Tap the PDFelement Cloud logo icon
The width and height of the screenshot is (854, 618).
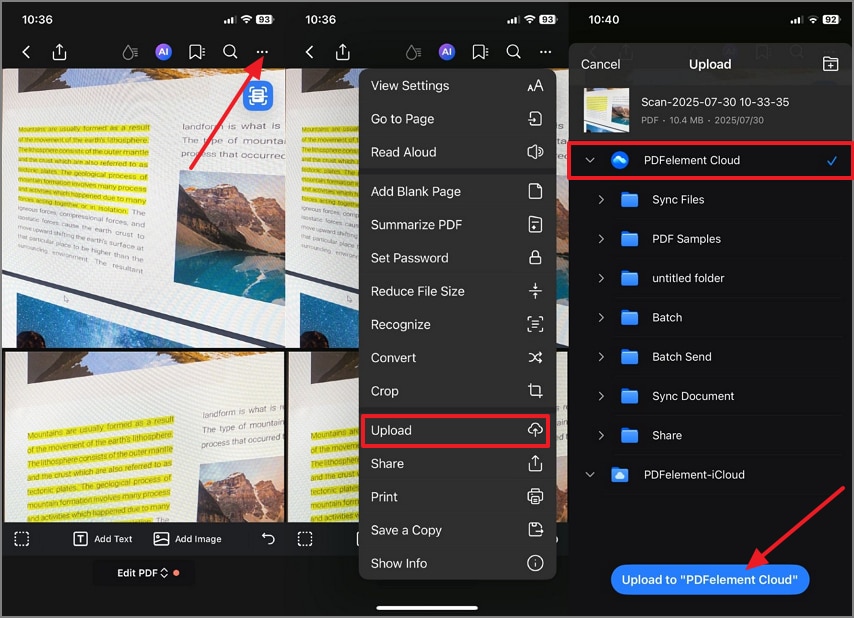[620, 160]
